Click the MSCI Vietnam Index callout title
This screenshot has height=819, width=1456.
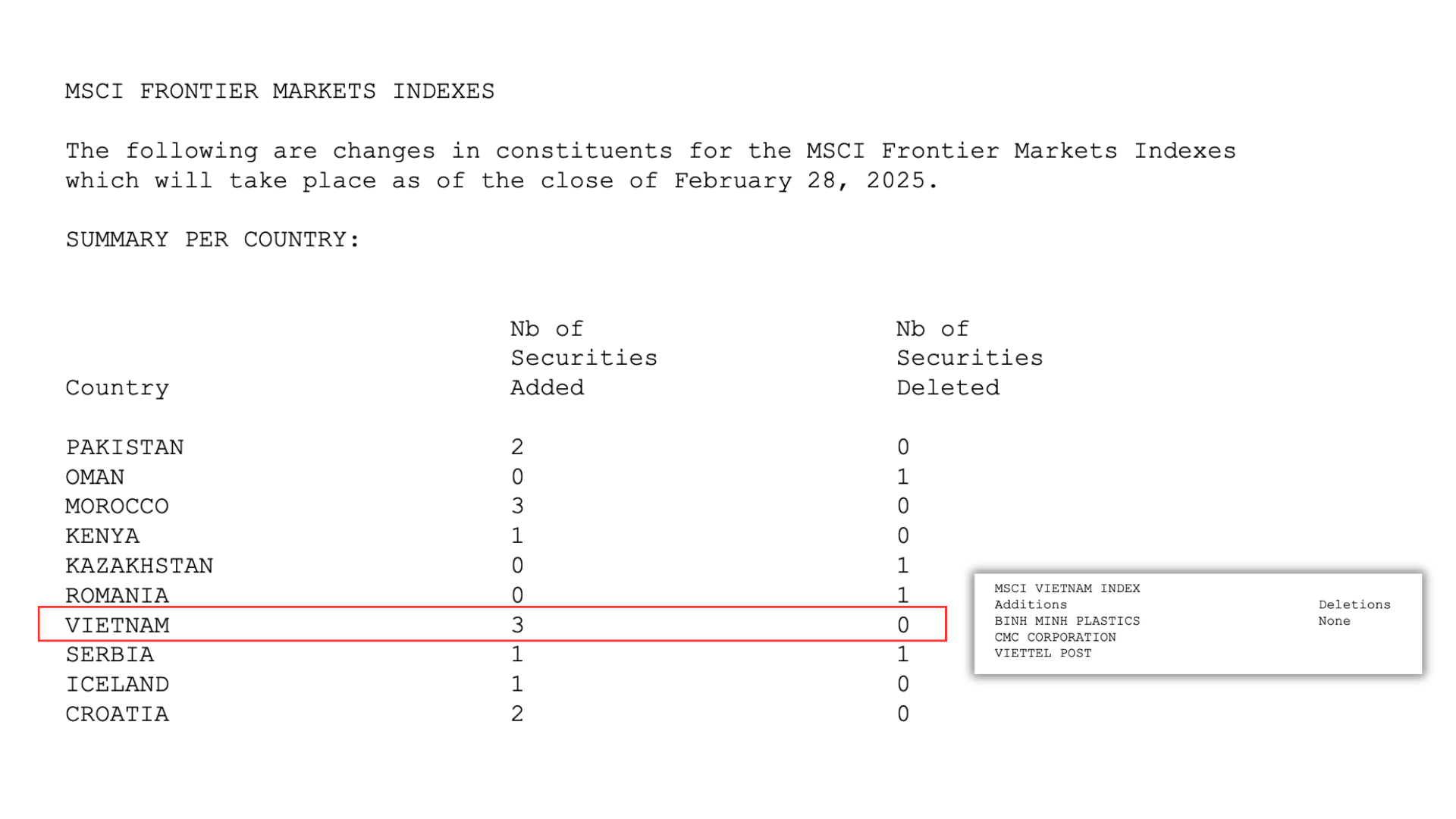pyautogui.click(x=1067, y=588)
